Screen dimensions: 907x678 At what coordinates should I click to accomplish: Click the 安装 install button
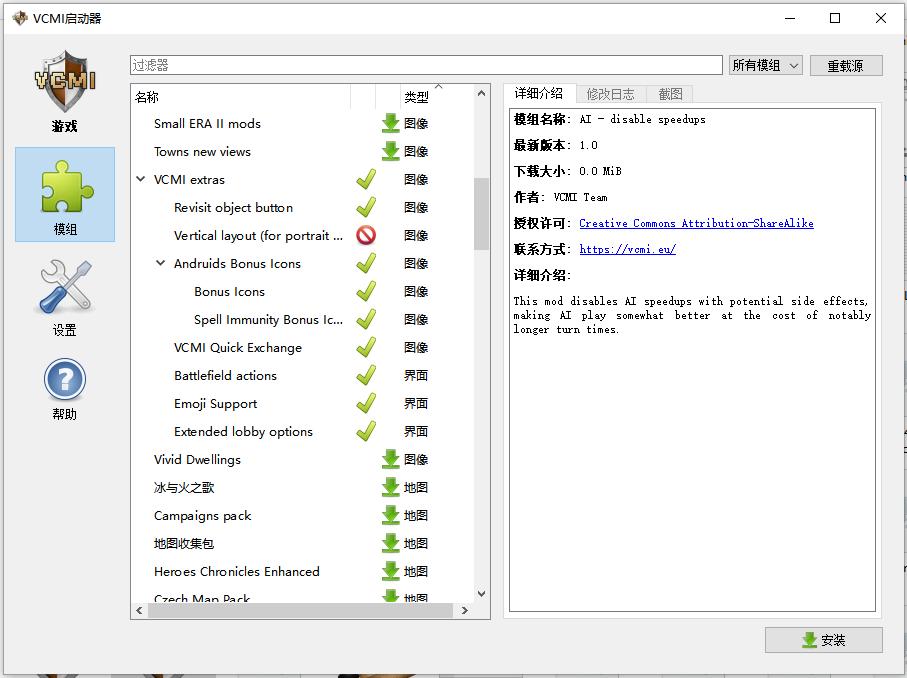coord(824,640)
